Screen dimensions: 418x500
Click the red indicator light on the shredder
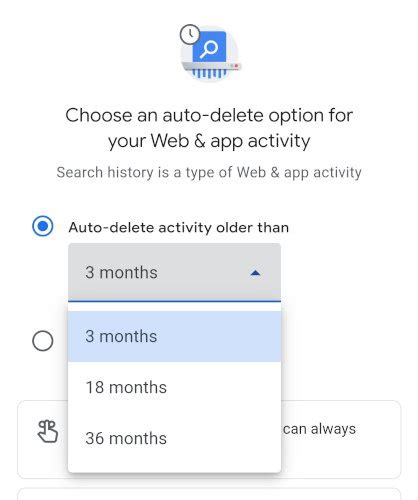point(236,66)
